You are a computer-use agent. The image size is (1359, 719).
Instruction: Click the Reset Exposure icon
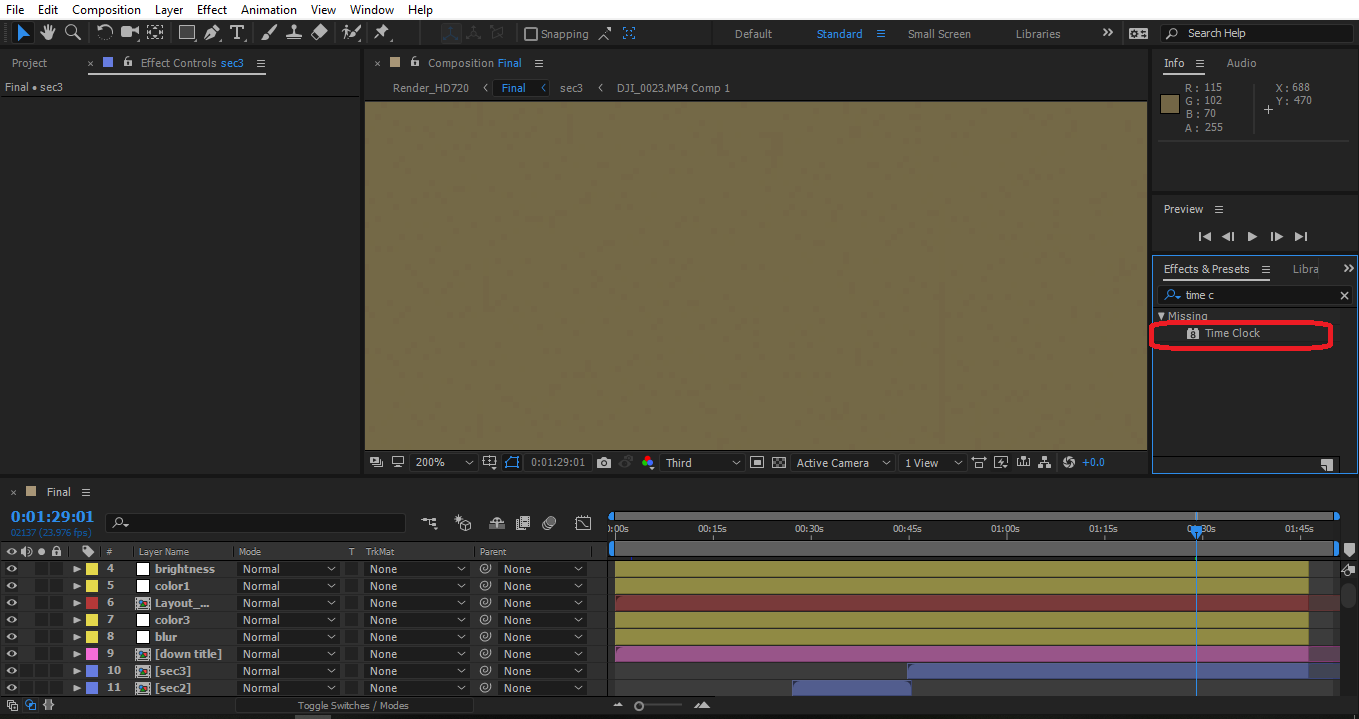[1069, 463]
